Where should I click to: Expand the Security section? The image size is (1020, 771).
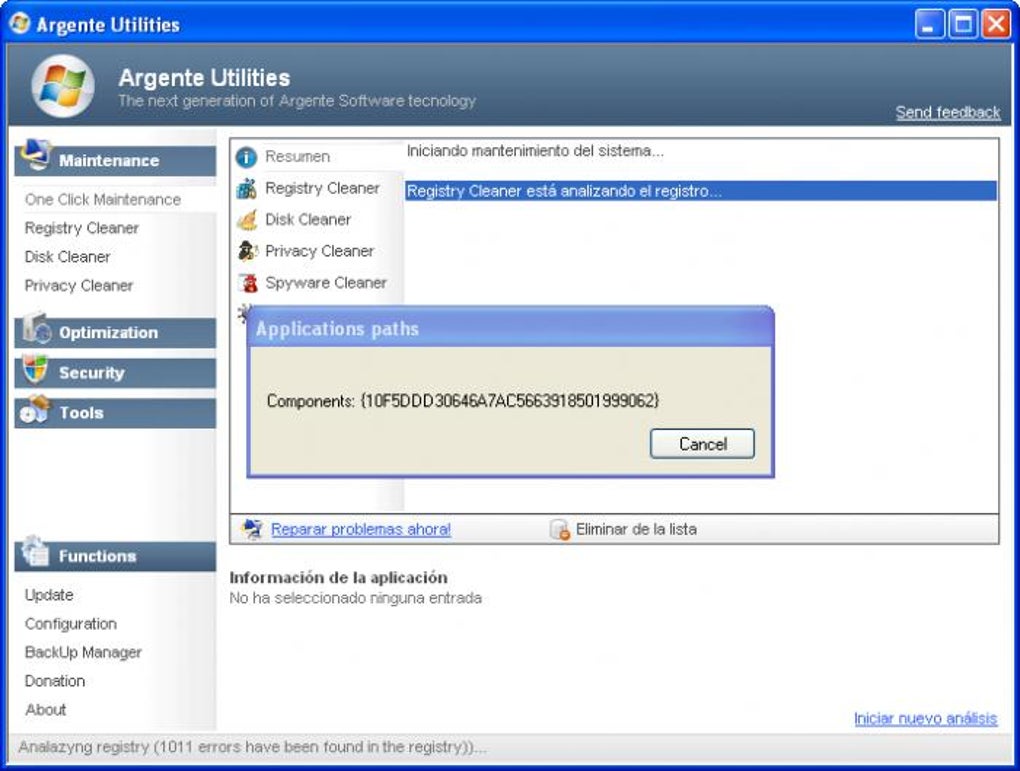115,373
